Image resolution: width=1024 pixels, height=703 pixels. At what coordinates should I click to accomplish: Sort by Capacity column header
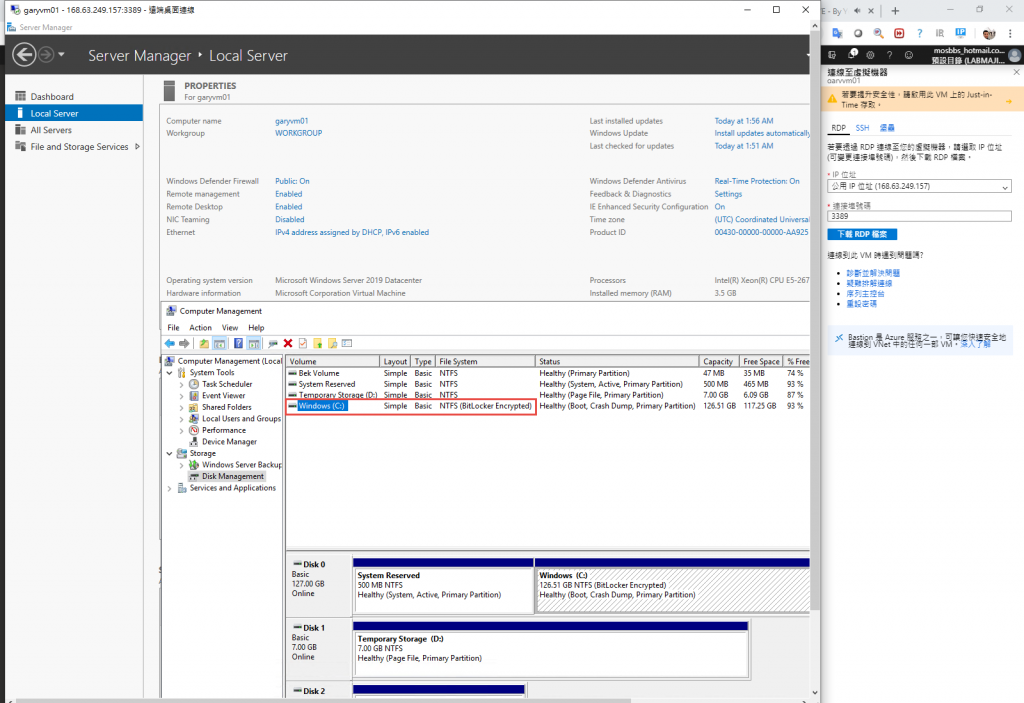718,361
